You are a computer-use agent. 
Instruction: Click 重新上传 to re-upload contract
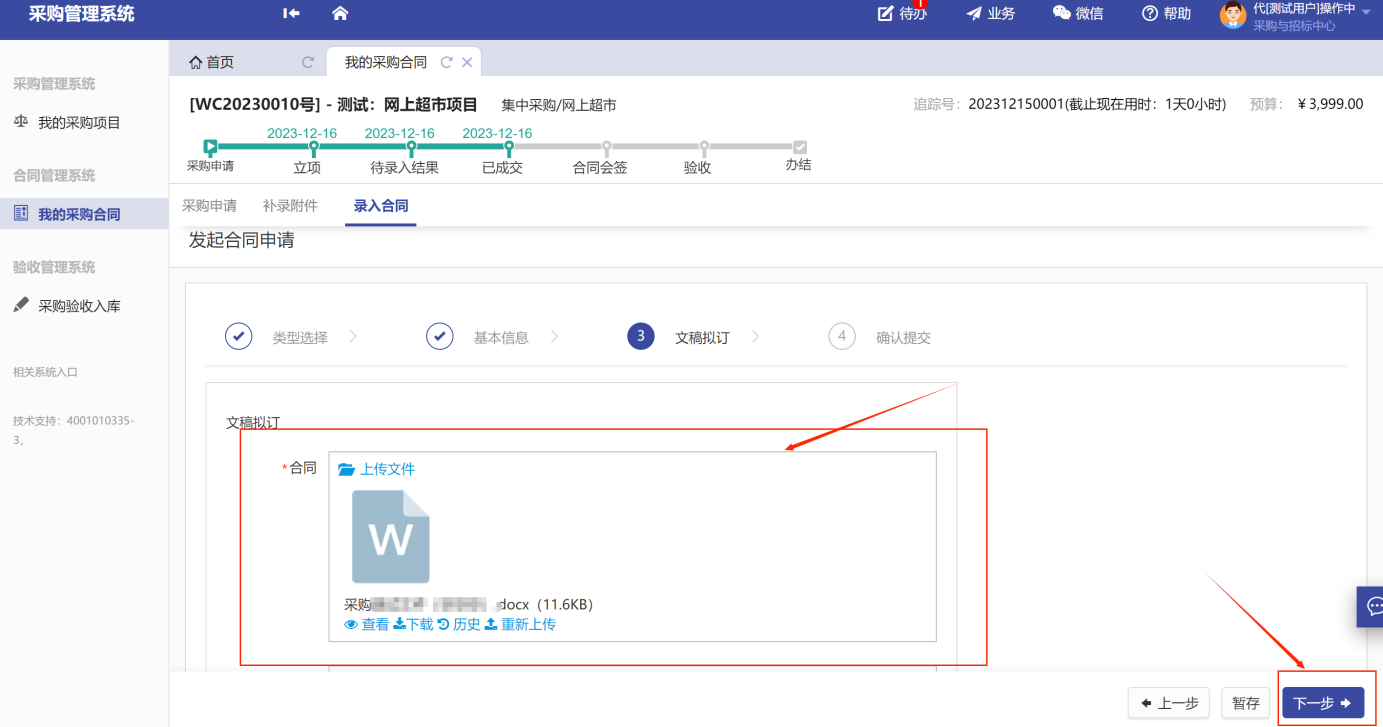(520, 625)
